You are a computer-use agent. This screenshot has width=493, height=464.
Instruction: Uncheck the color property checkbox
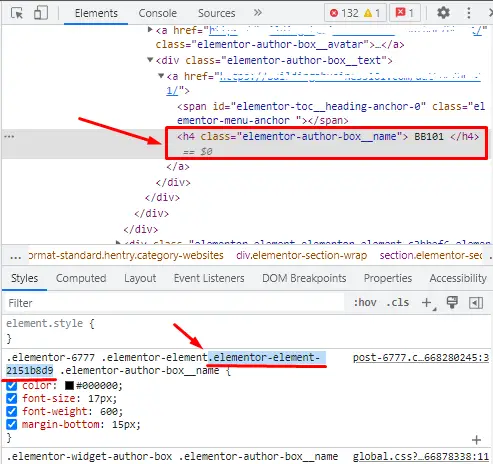(x=12, y=386)
